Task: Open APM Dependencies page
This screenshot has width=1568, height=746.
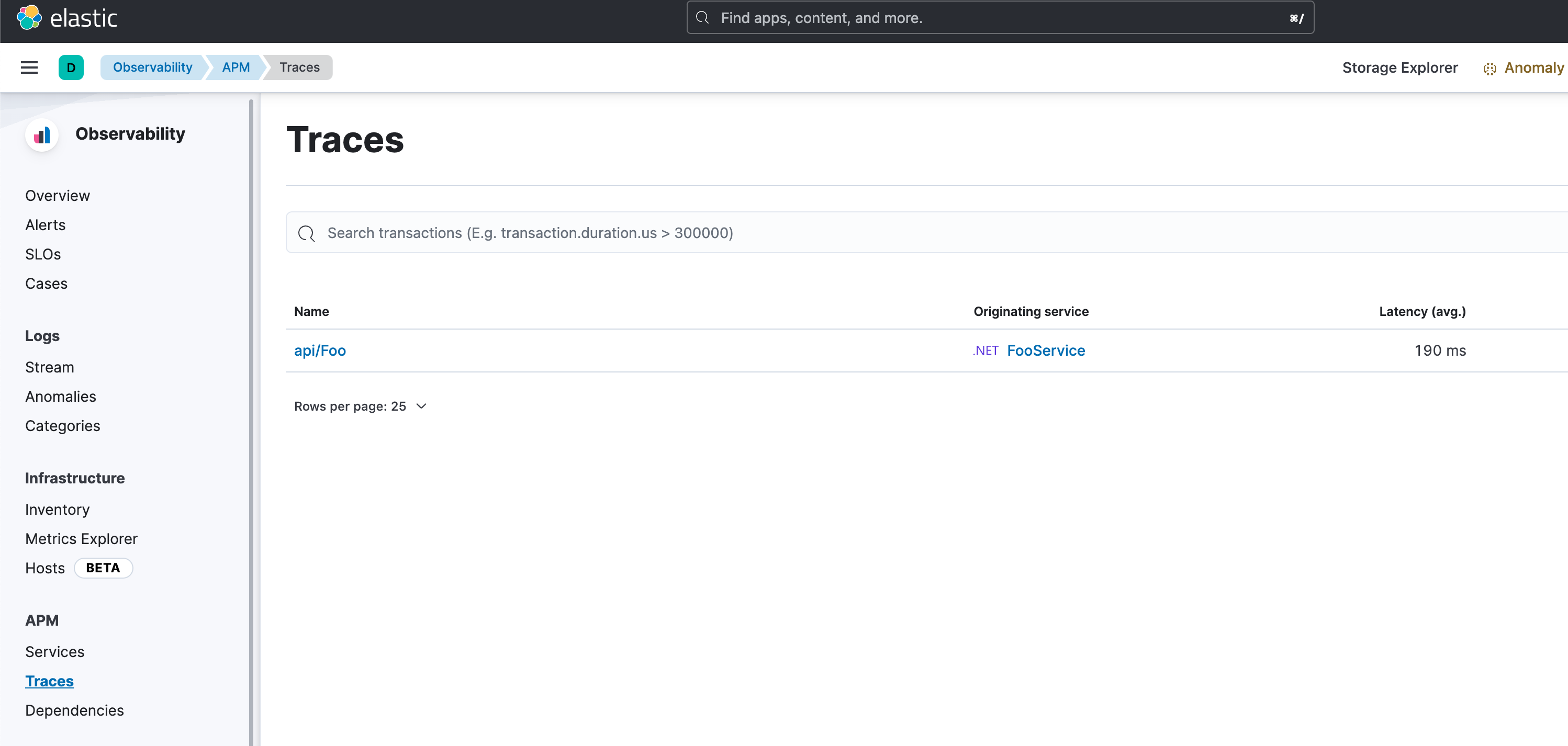Action: (x=74, y=710)
